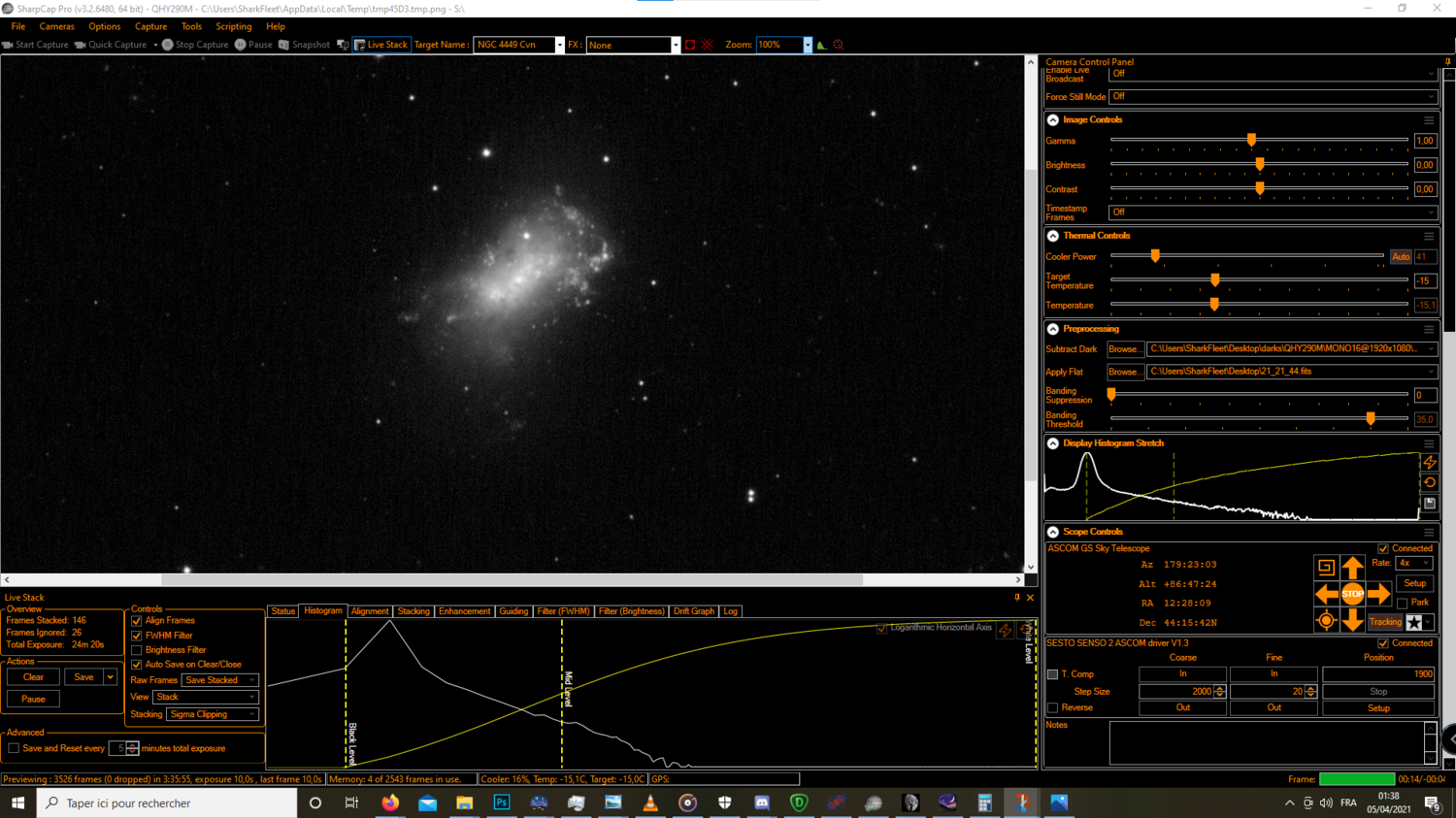Uncheck the Align Frames checkbox
This screenshot has width=1456, height=818.
pos(136,620)
